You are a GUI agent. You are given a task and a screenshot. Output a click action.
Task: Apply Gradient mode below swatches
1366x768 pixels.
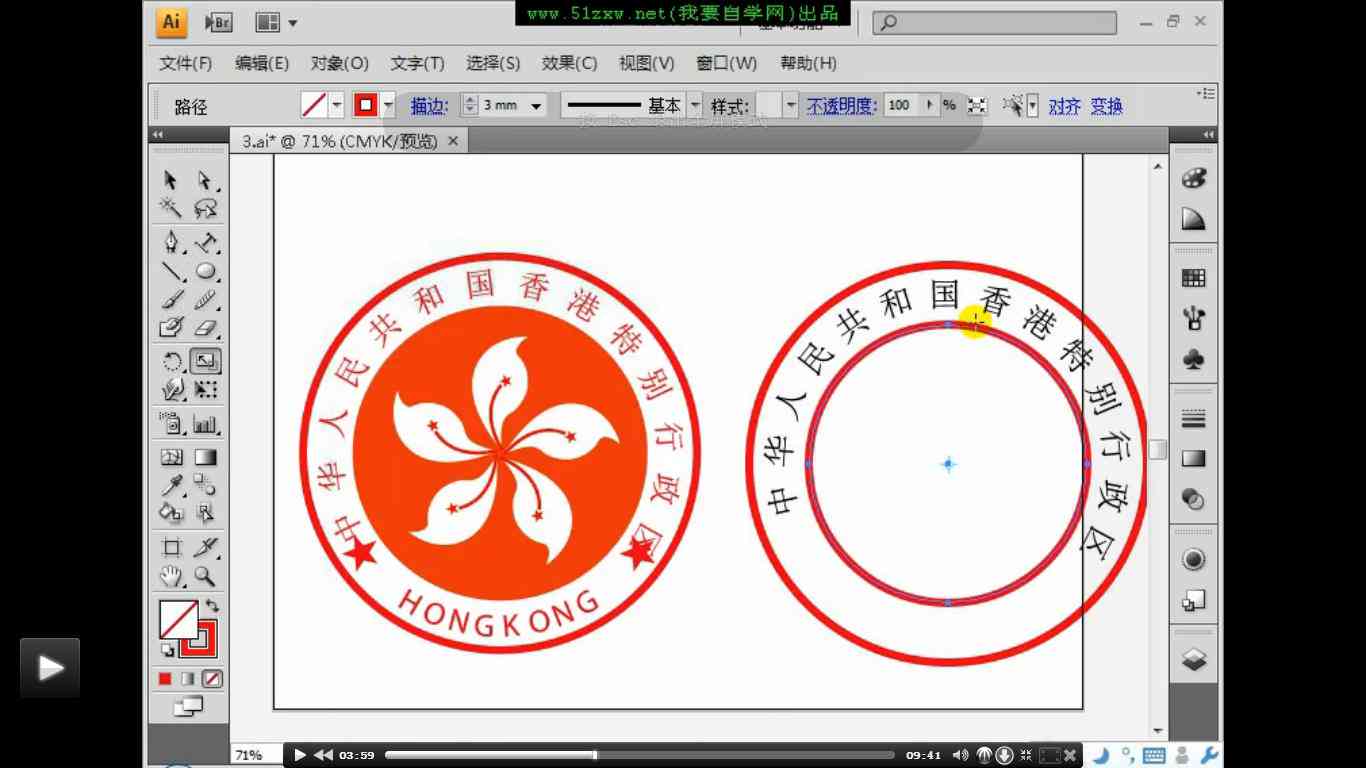[x=188, y=679]
